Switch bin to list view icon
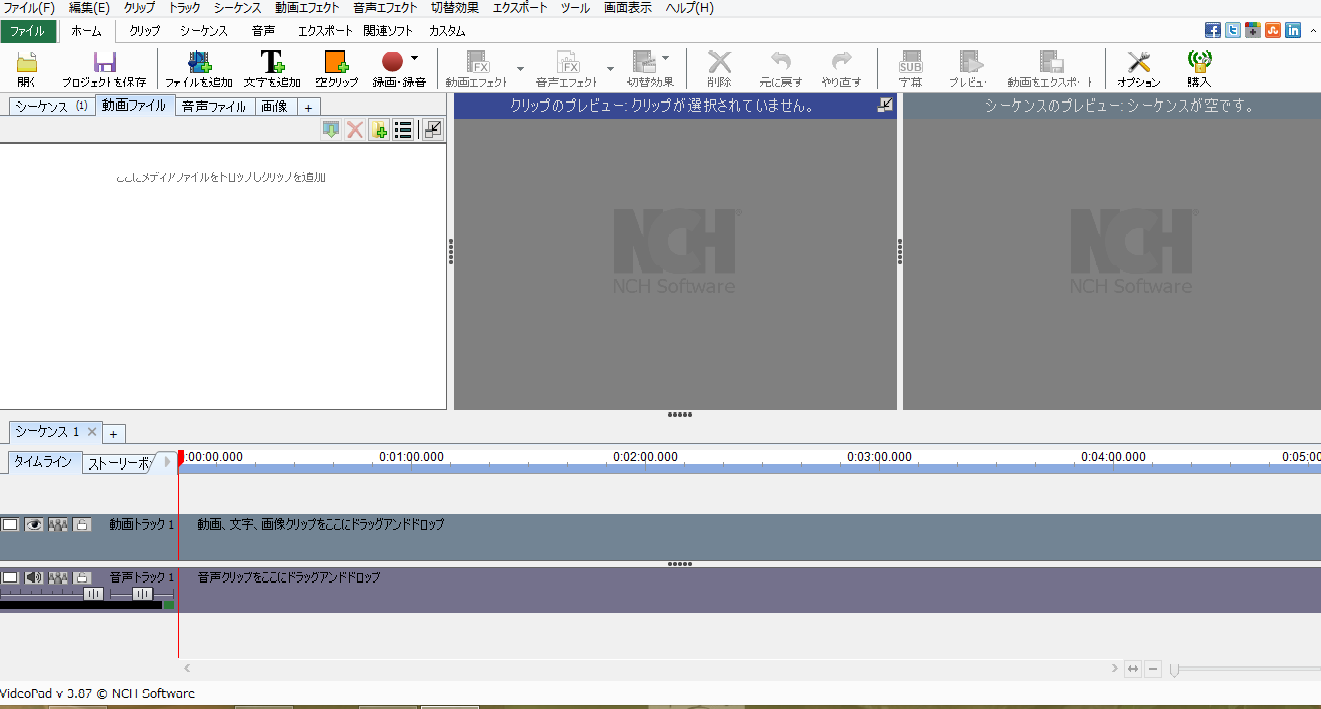 (x=403, y=129)
